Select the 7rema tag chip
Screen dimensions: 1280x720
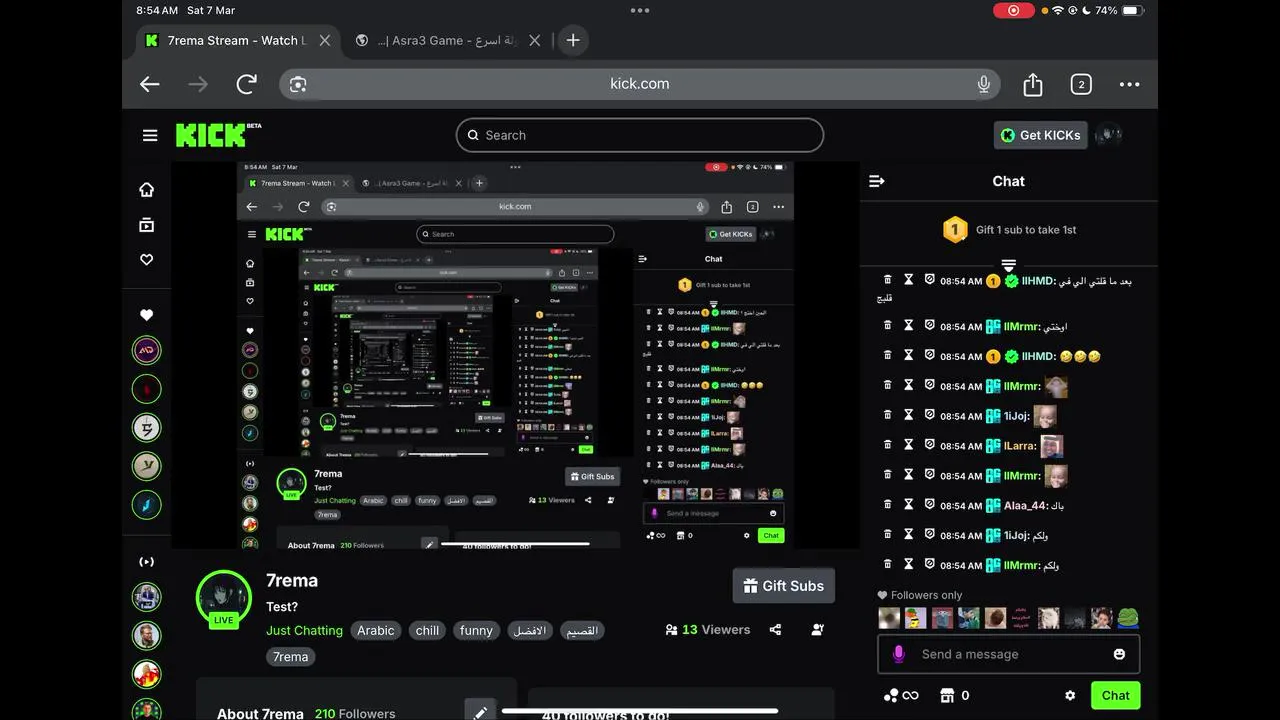coord(291,657)
